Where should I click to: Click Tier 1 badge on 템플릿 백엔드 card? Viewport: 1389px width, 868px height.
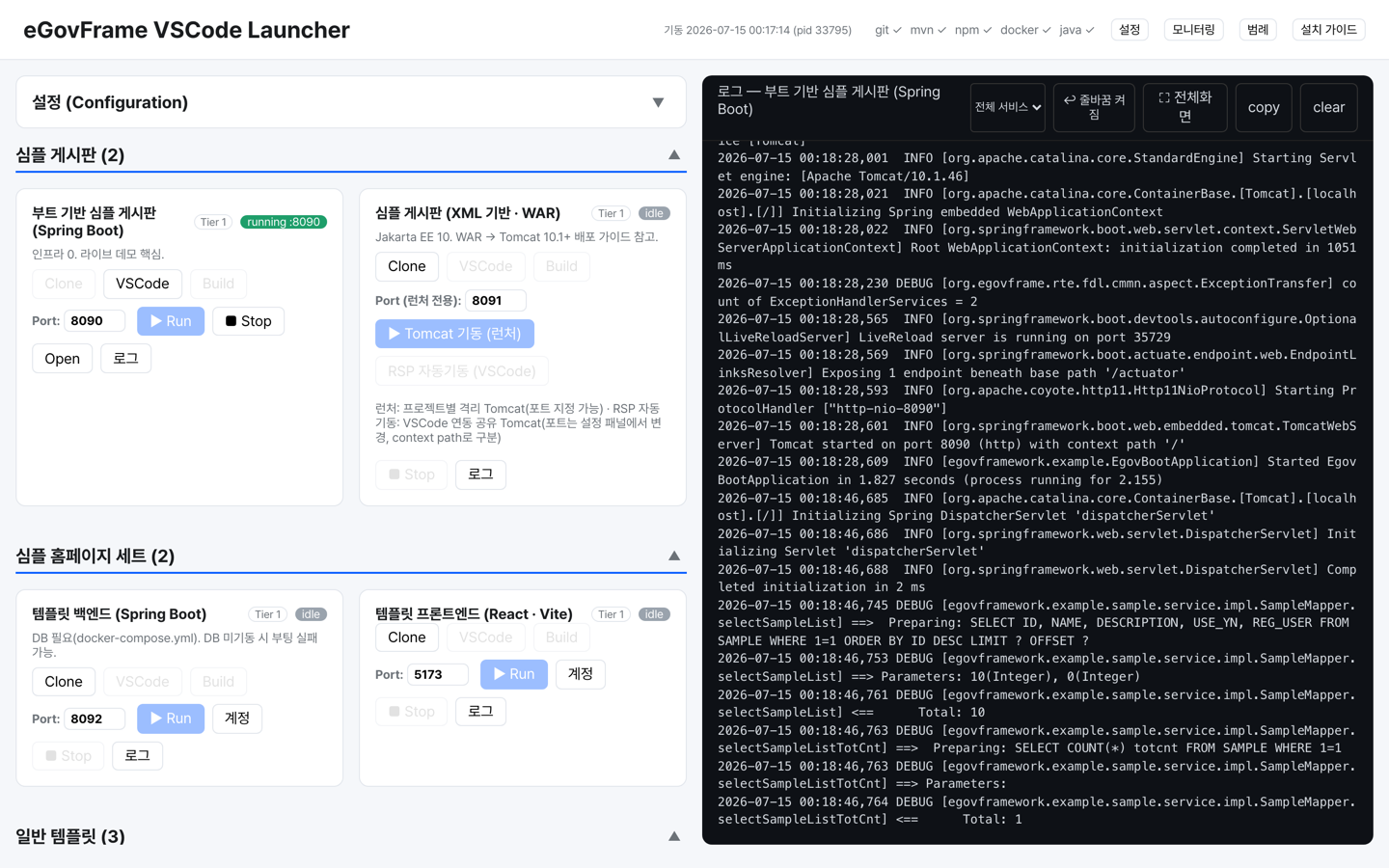[x=267, y=614]
